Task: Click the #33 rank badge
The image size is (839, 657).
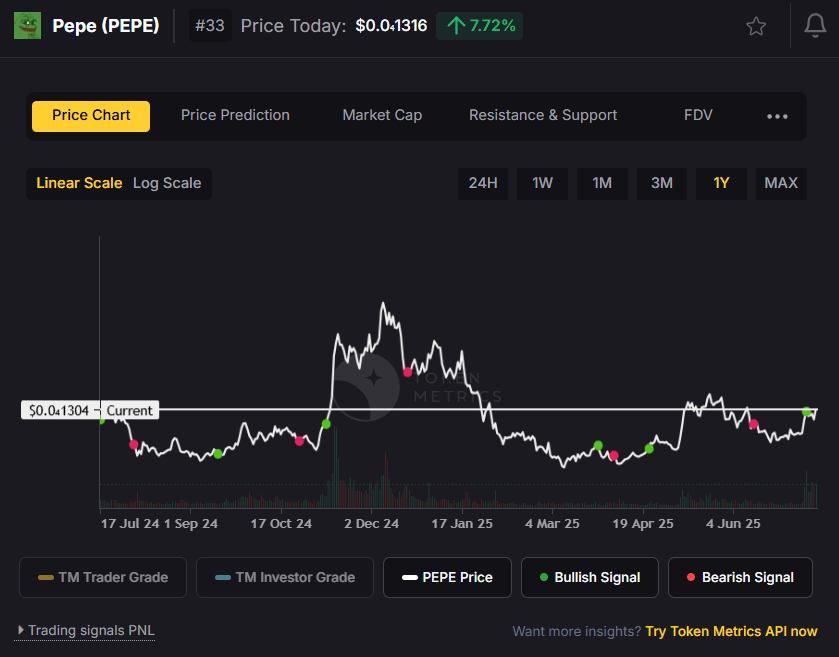Action: (x=210, y=26)
